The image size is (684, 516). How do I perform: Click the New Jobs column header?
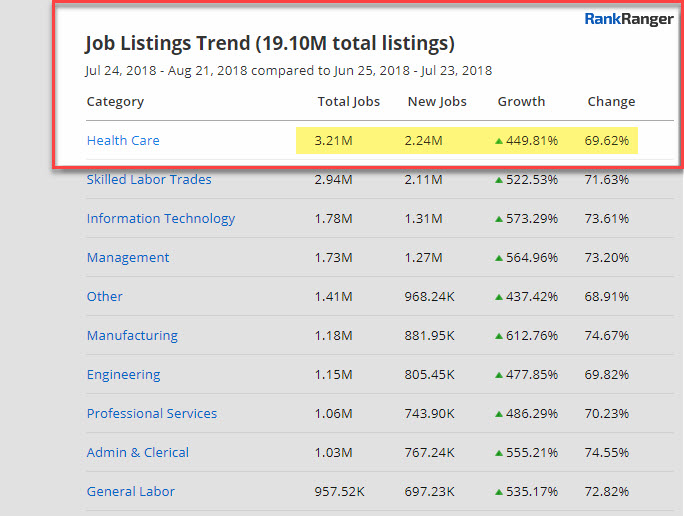[x=437, y=102]
